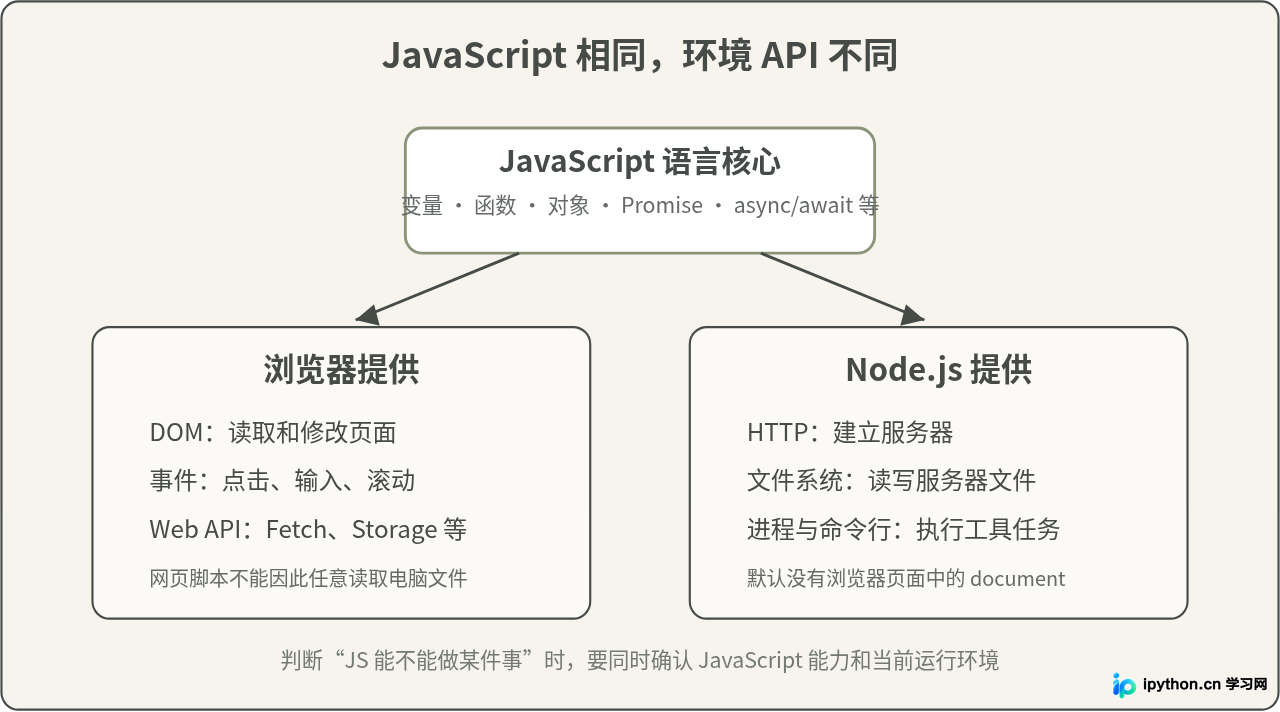The height and width of the screenshot is (712, 1280).
Task: Click the heading "Node.js 提供"
Action: pyautogui.click(x=939, y=370)
